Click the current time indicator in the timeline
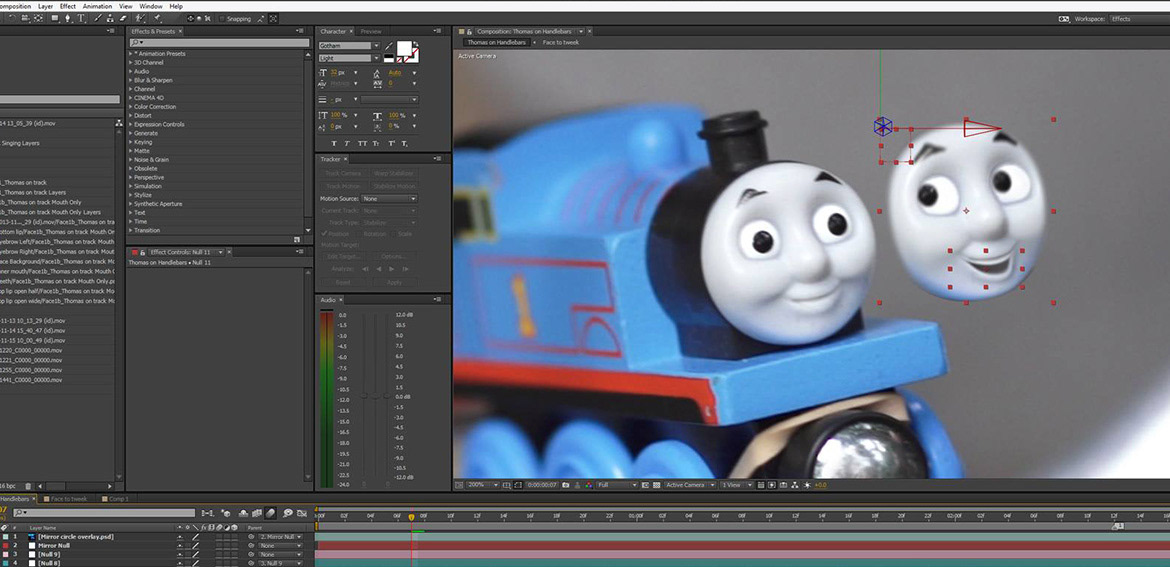The height and width of the screenshot is (567, 1170). tap(411, 516)
